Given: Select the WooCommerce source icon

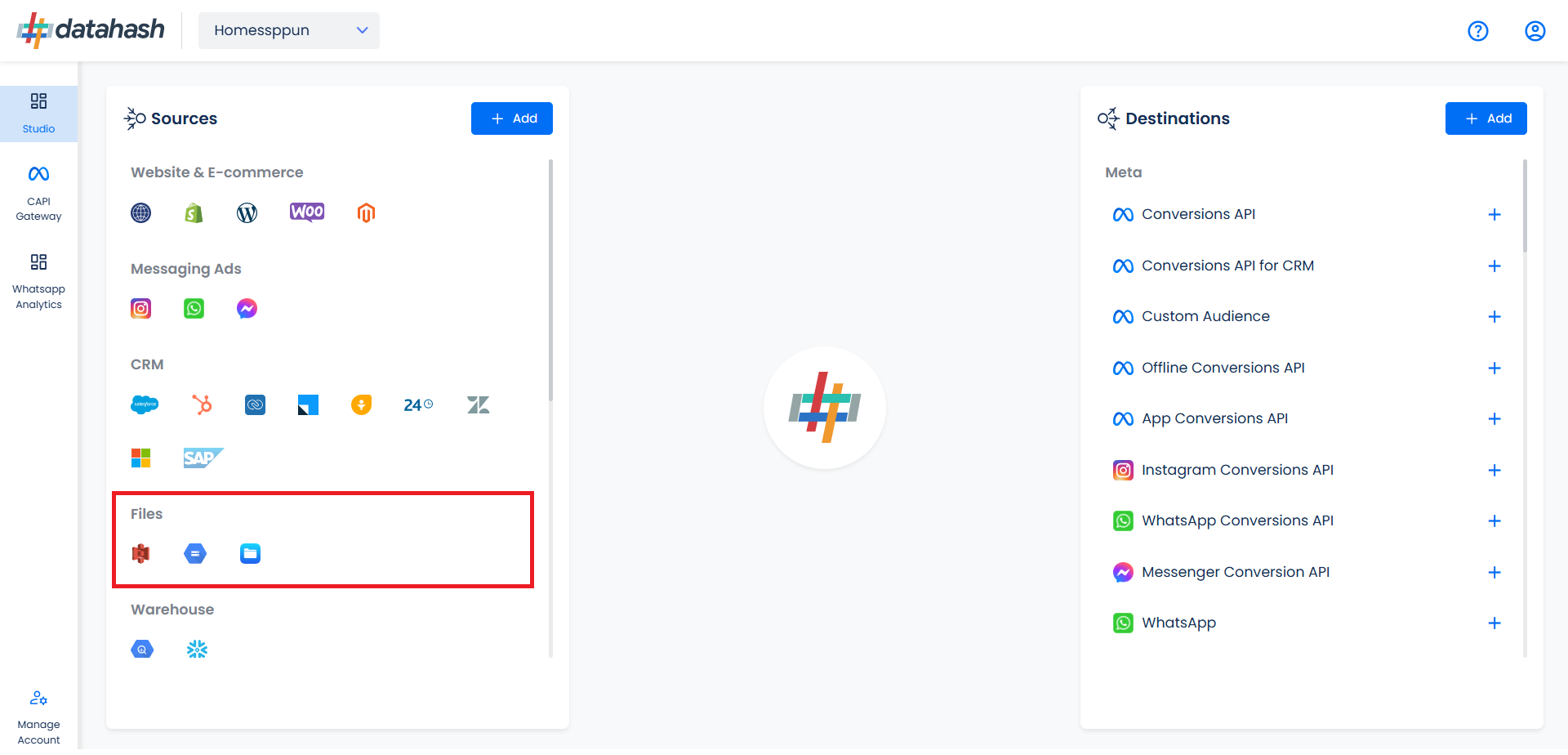Looking at the screenshot, I should click(307, 212).
